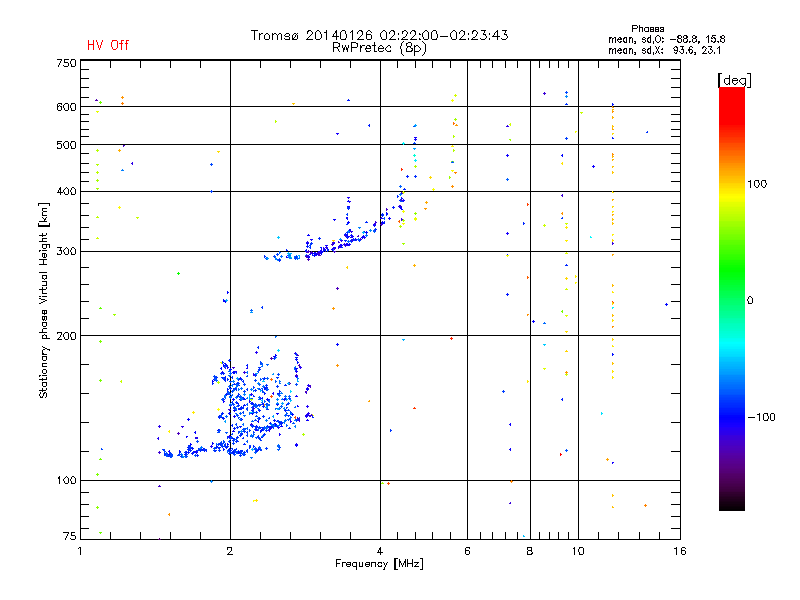This screenshot has width=800, height=600.
Task: Click the y-axis tick label '200'
Action: pos(66,336)
